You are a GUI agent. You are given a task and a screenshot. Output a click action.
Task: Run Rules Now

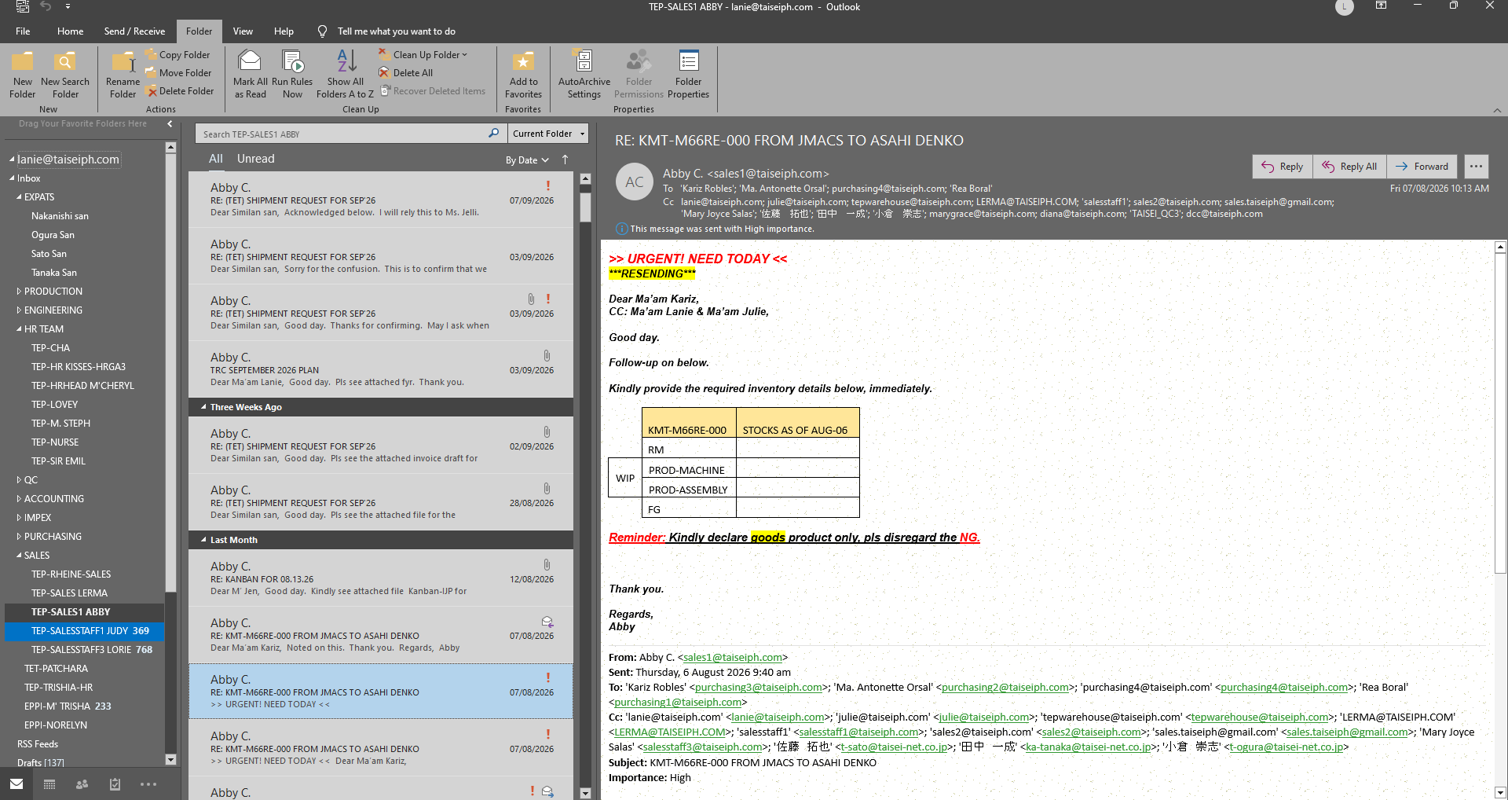(x=292, y=75)
